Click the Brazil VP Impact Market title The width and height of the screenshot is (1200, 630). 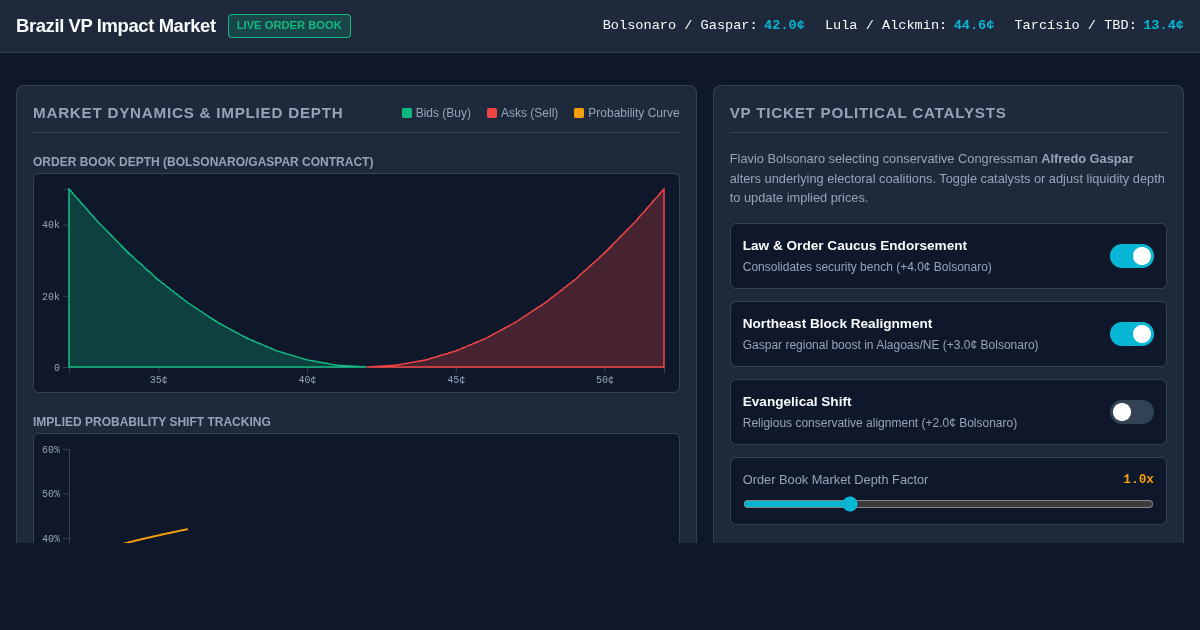point(116,26)
